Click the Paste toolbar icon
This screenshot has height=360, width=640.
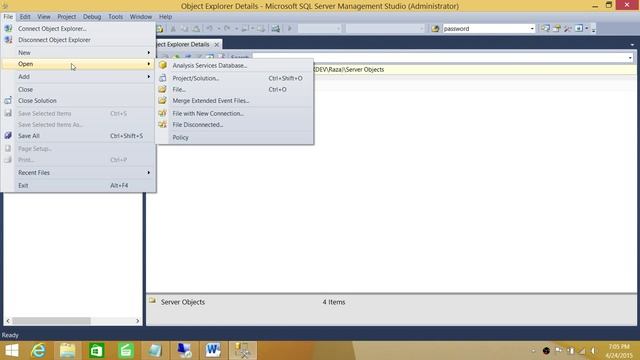click(x=196, y=29)
